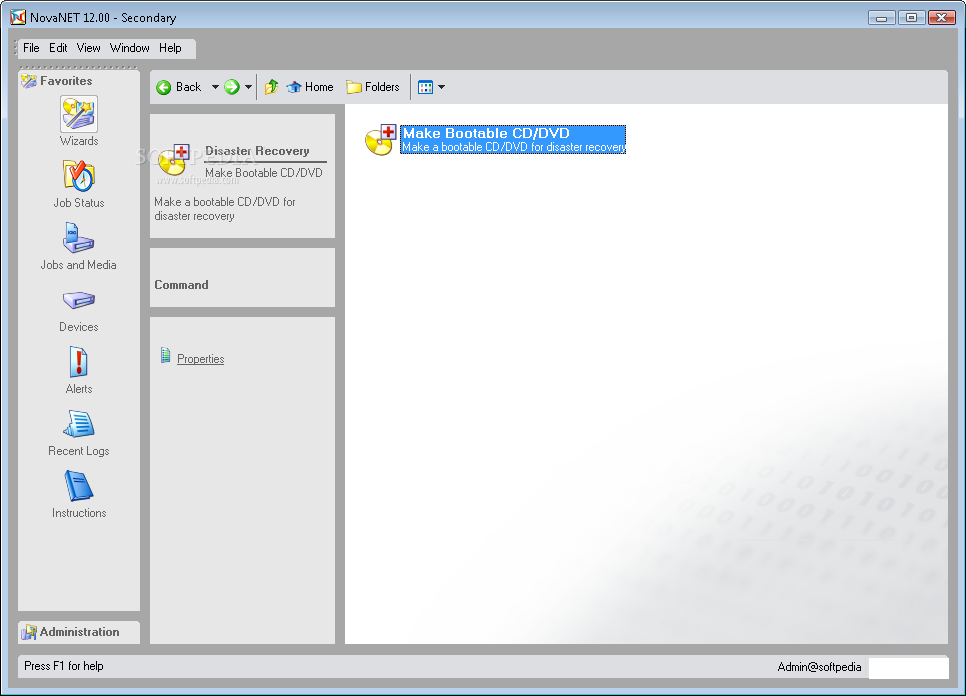The height and width of the screenshot is (696, 966).
Task: Expand the Administration section
Action: pos(79,632)
